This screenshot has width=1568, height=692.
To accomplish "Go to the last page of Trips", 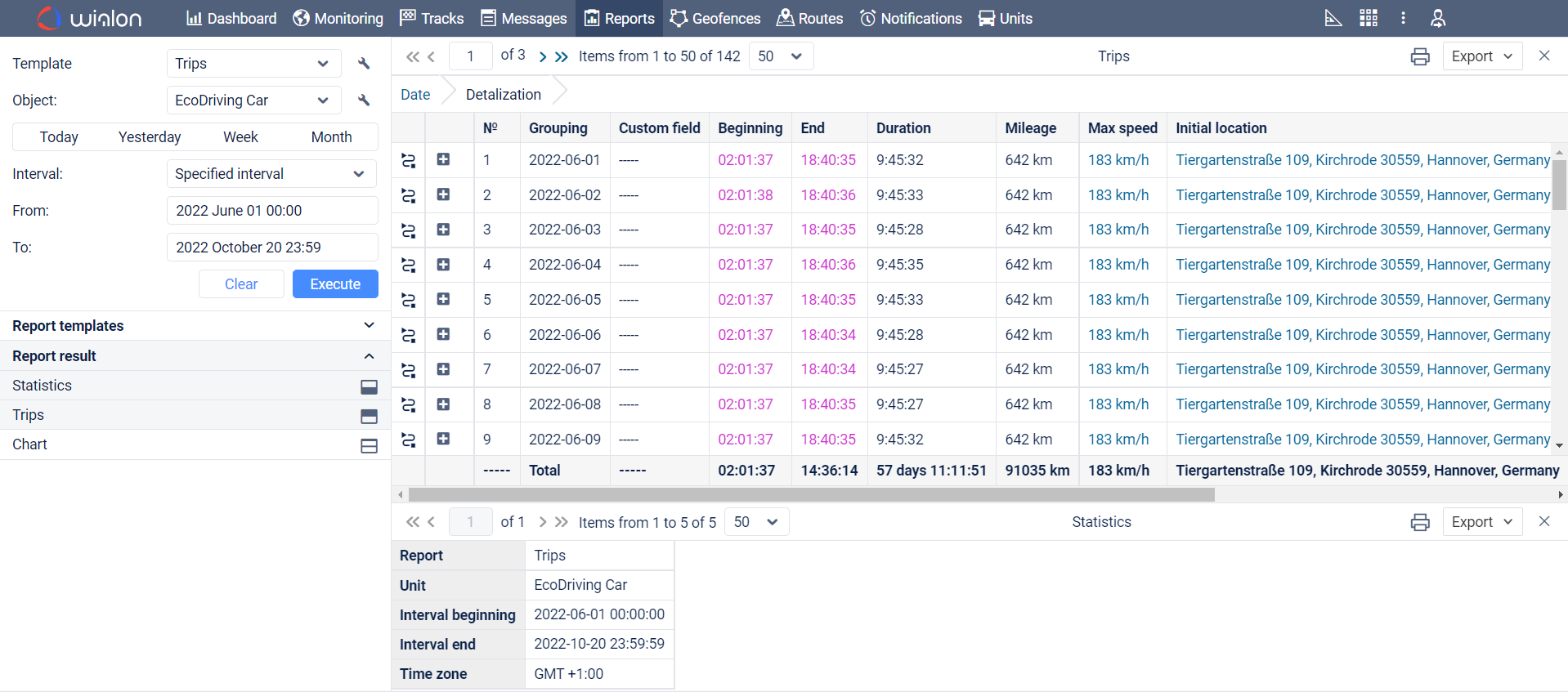I will pos(562,56).
